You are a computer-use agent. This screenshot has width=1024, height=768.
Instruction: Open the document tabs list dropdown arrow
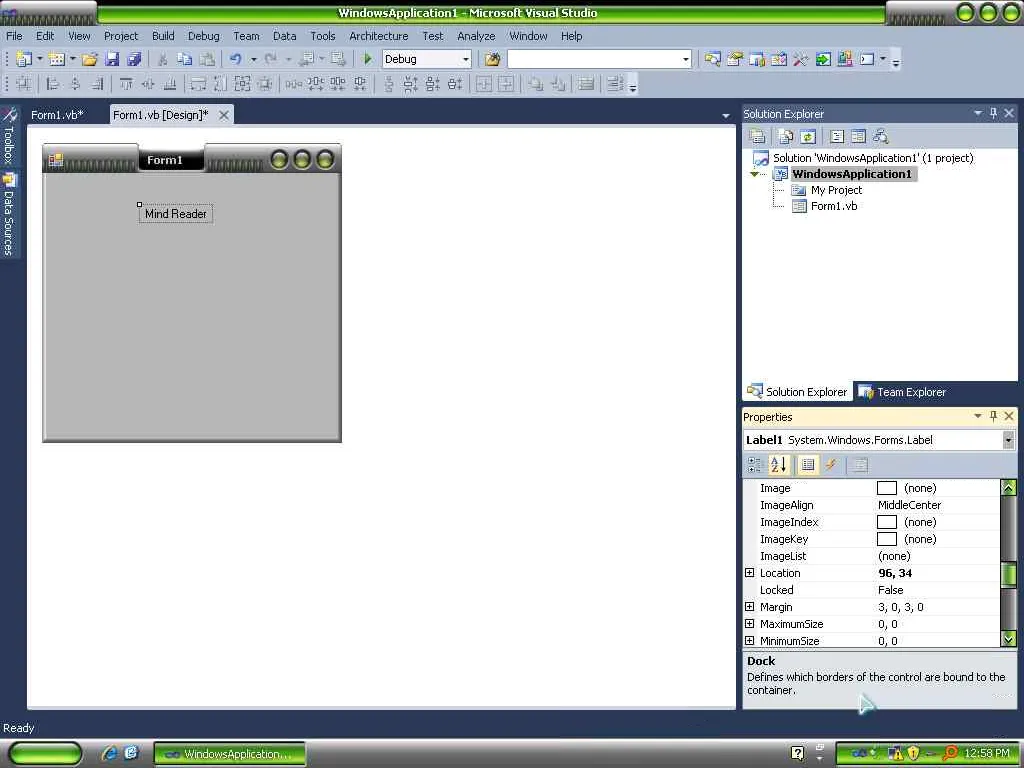click(x=726, y=116)
